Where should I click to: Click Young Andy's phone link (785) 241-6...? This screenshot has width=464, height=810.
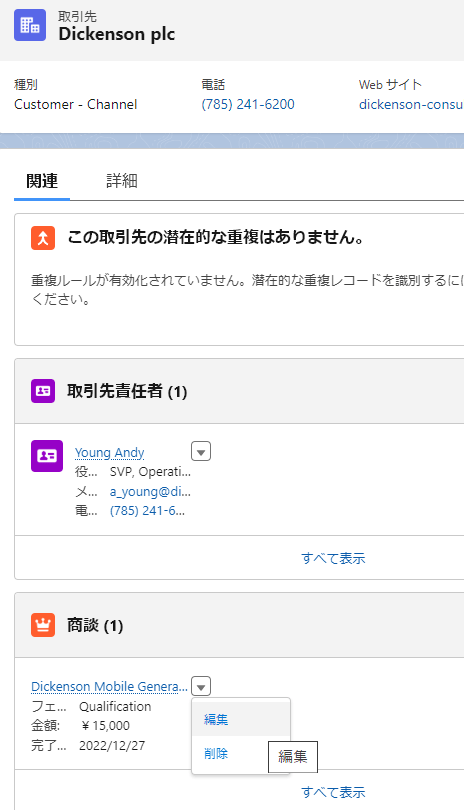click(x=147, y=511)
